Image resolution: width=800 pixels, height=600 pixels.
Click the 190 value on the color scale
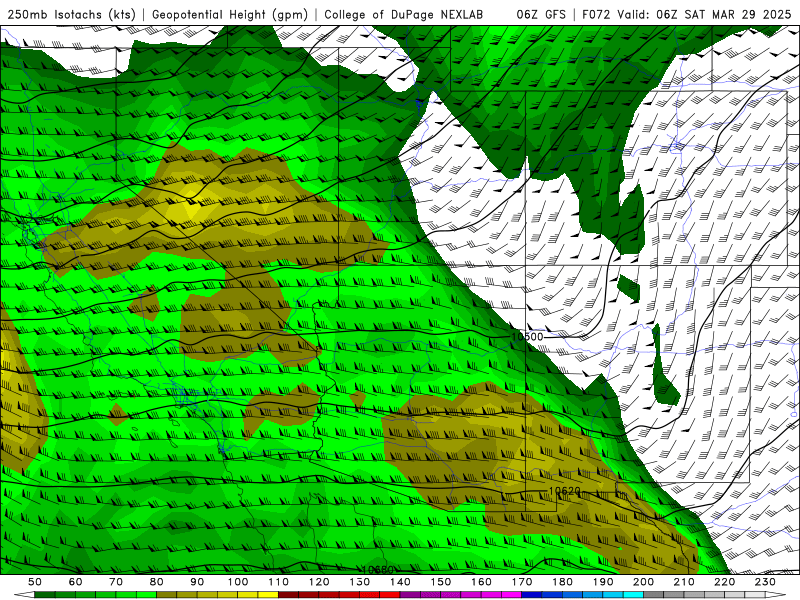603,582
